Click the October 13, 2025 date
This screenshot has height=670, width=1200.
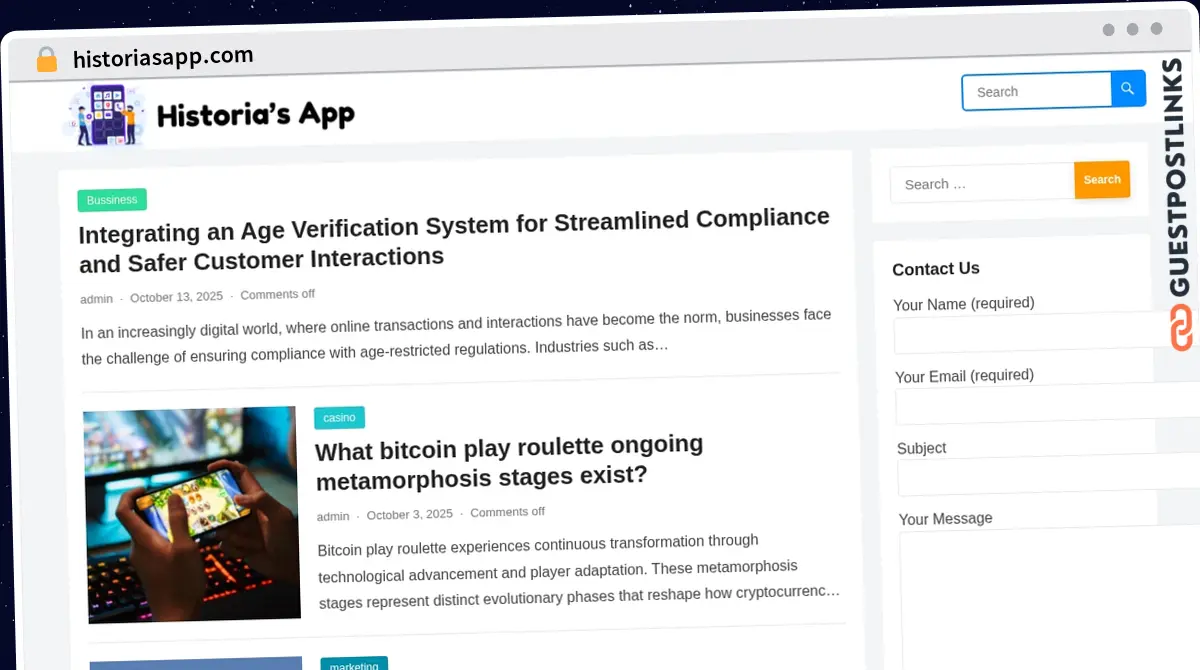pos(176,297)
